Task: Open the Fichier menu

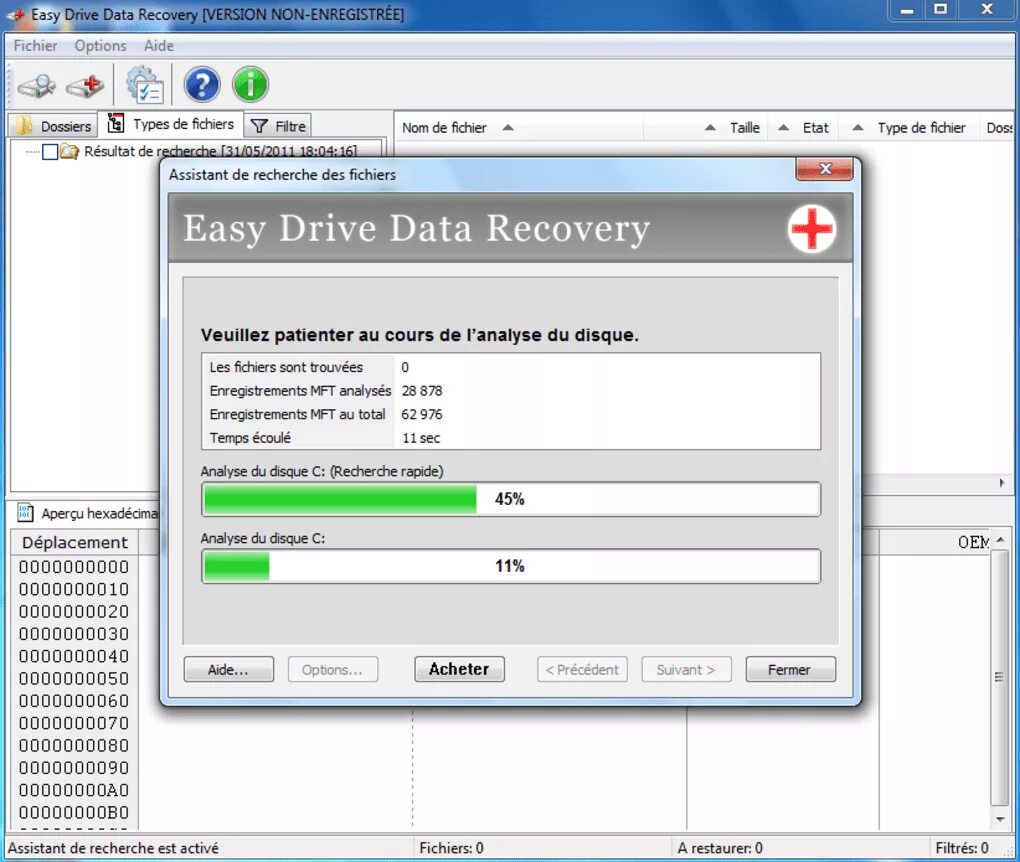Action: click(x=35, y=46)
